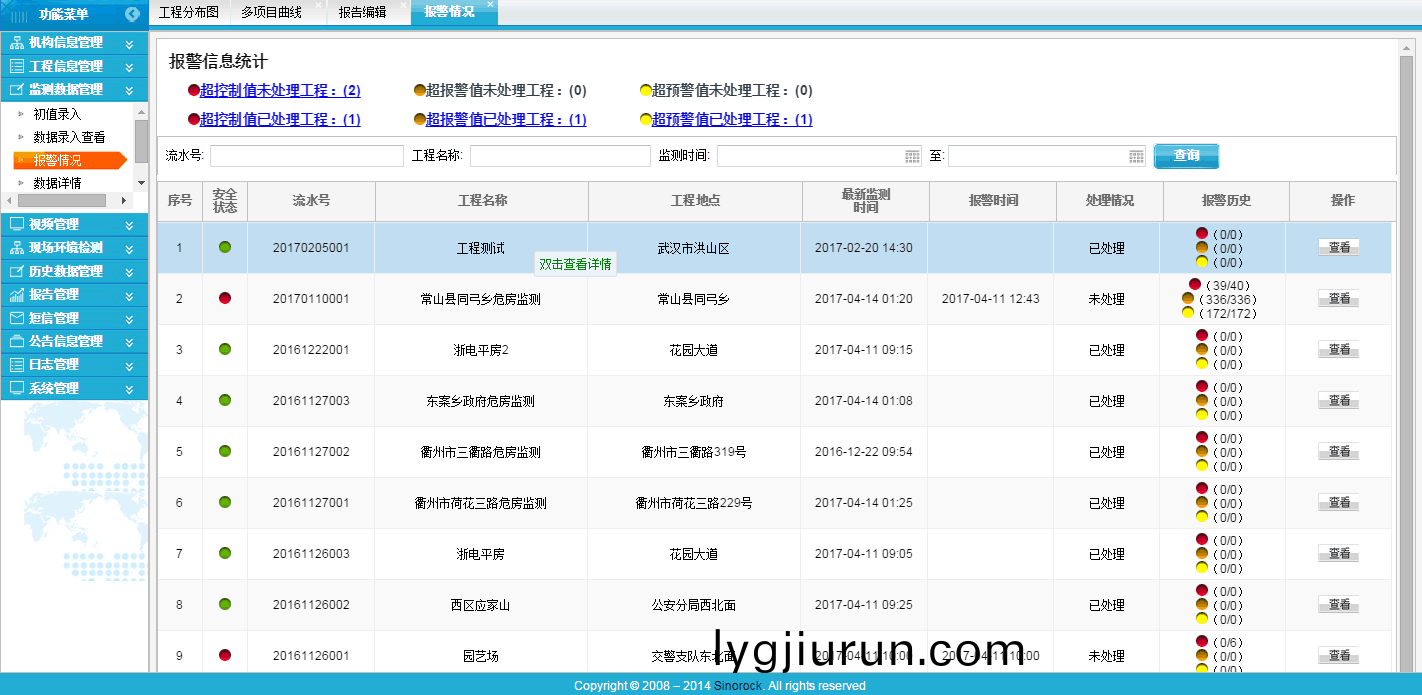The height and width of the screenshot is (695, 1422).
Task: Collapse the 功能菜单 sidebar with arrow icon
Action: [x=132, y=14]
